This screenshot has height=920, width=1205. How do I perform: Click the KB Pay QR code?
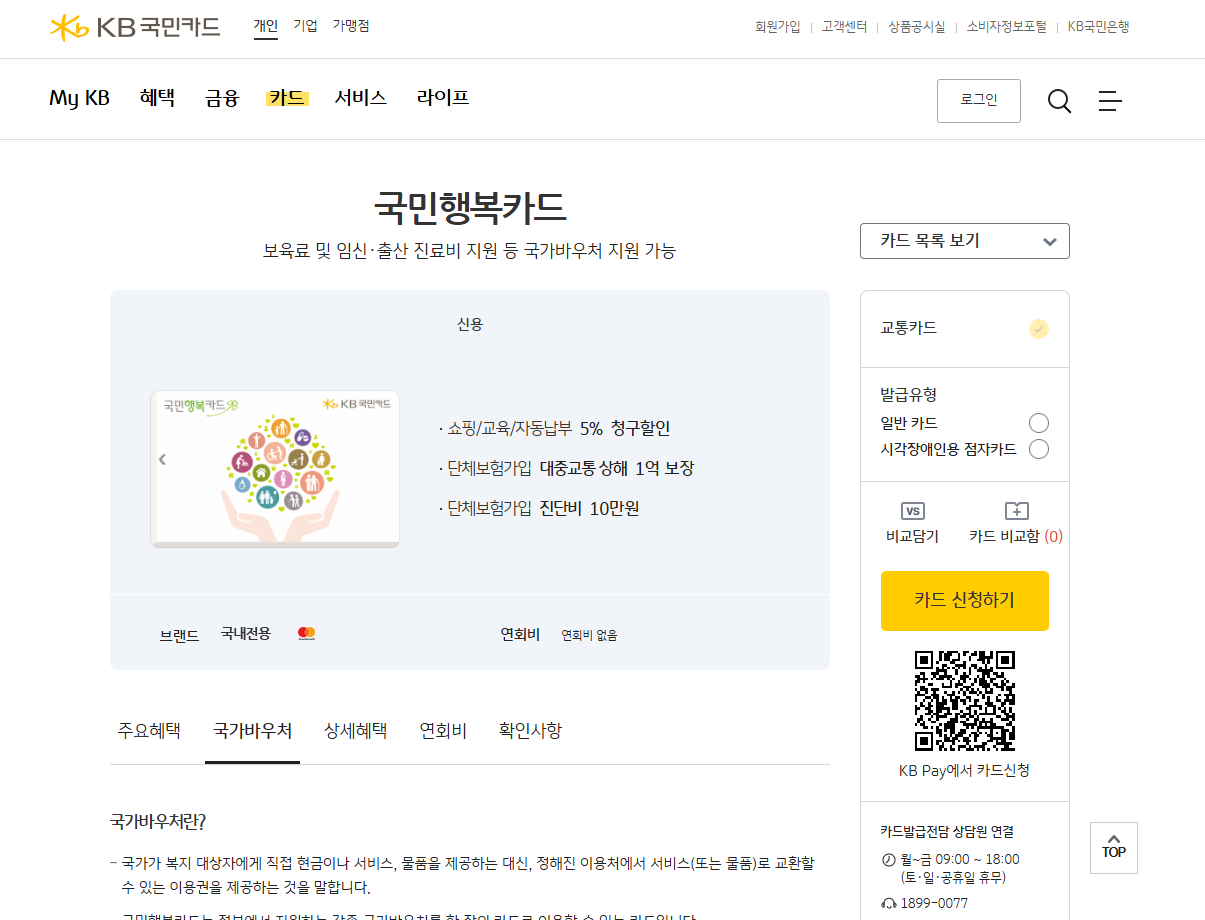click(x=965, y=700)
